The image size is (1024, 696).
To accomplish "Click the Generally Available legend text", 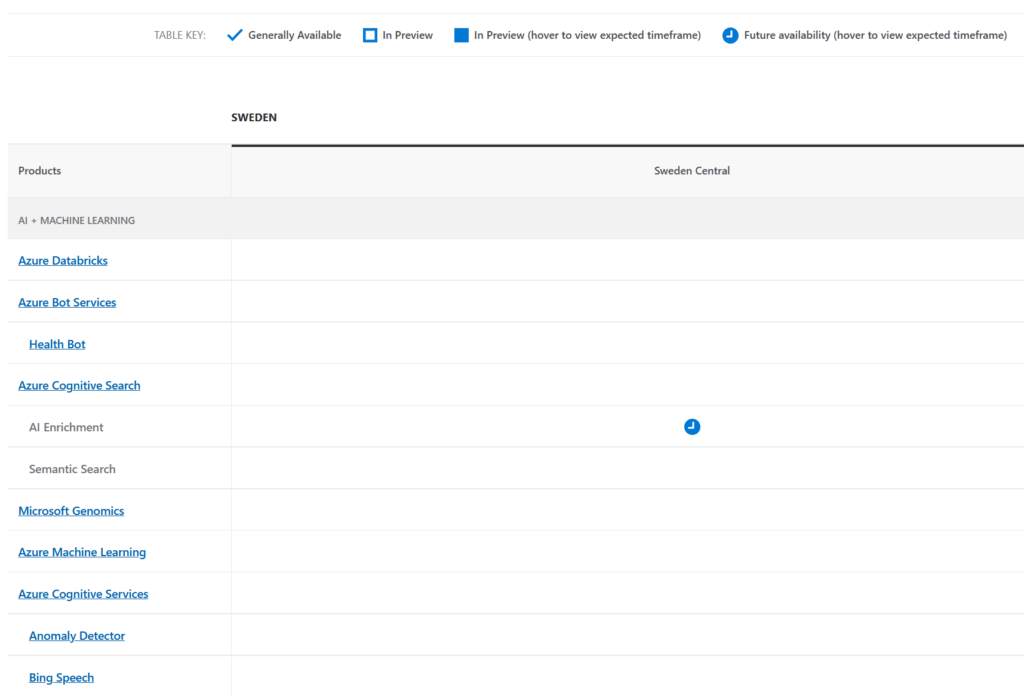I will coord(295,35).
